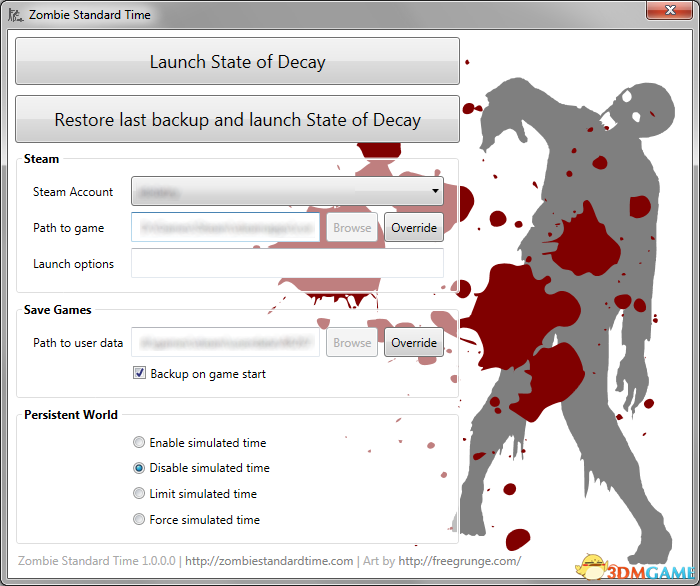Click the Path to user data field
The image size is (700, 586).
pos(225,342)
